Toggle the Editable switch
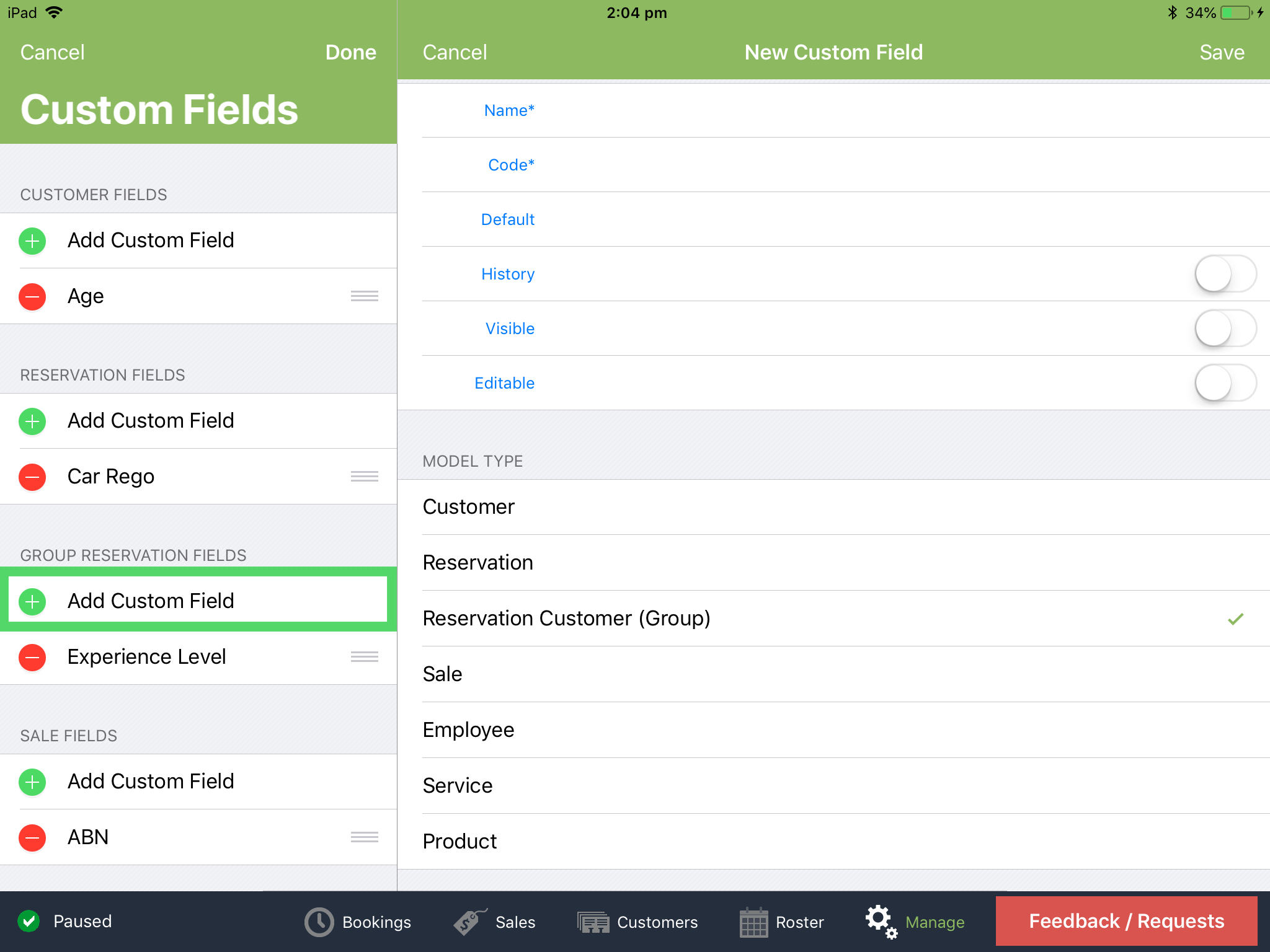The image size is (1270, 952). pyautogui.click(x=1225, y=383)
